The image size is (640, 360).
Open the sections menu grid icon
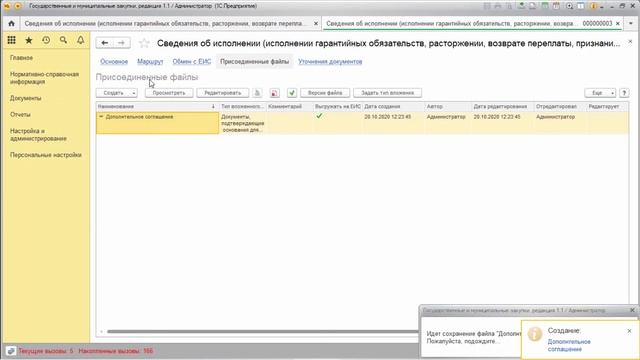click(11, 40)
